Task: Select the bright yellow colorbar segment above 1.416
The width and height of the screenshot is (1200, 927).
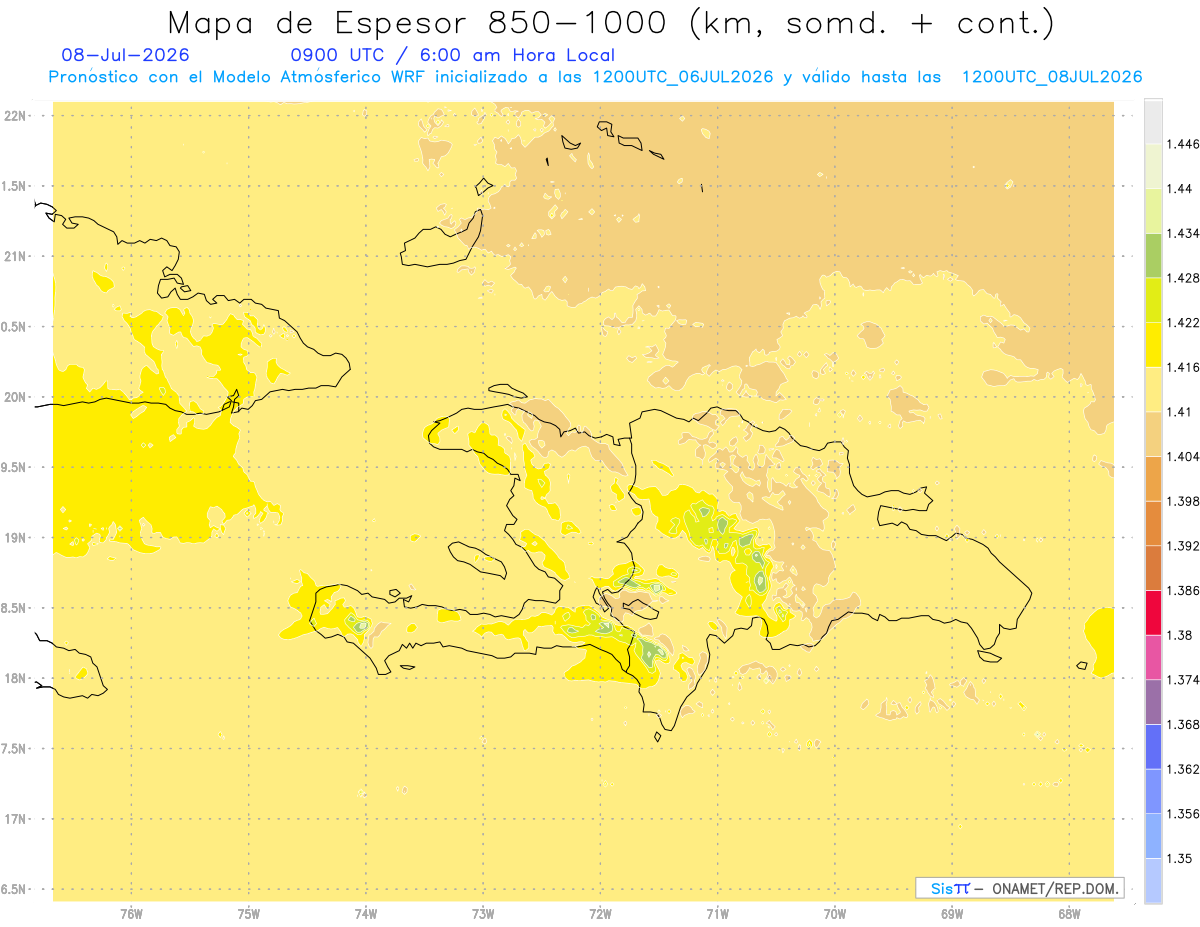Action: (x=1153, y=345)
